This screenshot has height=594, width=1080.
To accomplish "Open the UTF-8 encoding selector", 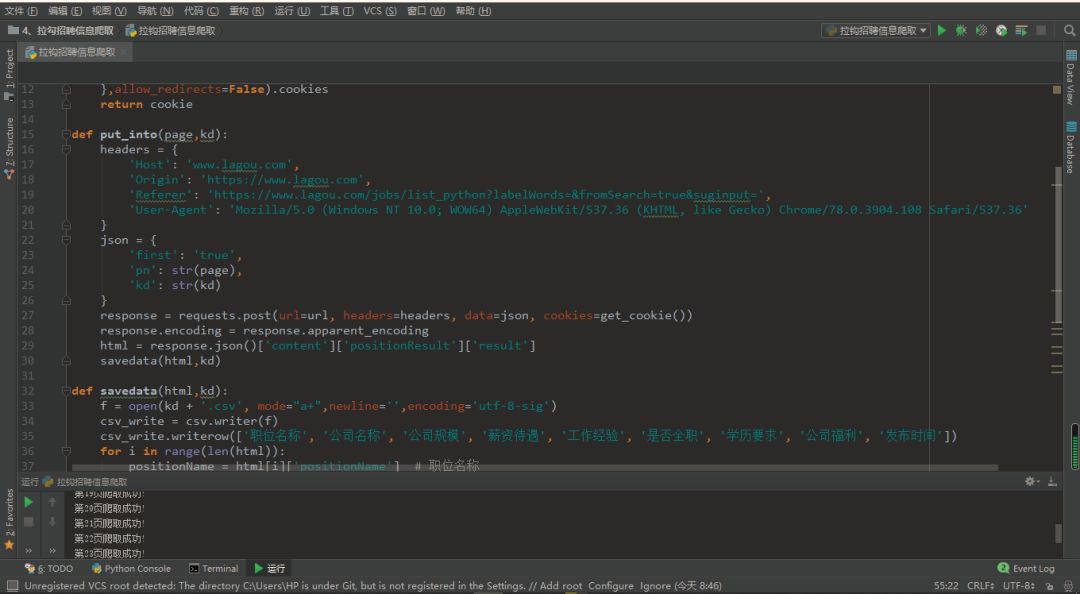I will pos(1019,586).
